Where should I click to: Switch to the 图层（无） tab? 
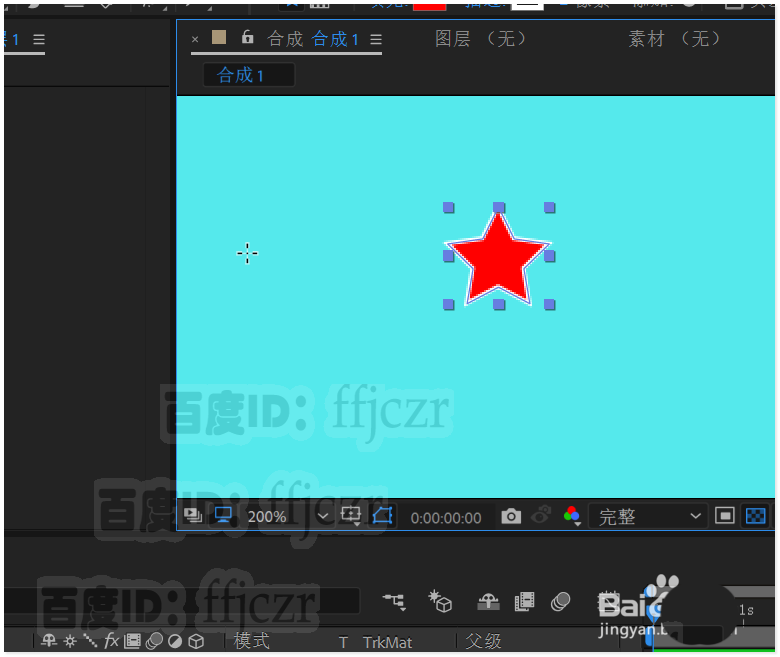tap(480, 39)
